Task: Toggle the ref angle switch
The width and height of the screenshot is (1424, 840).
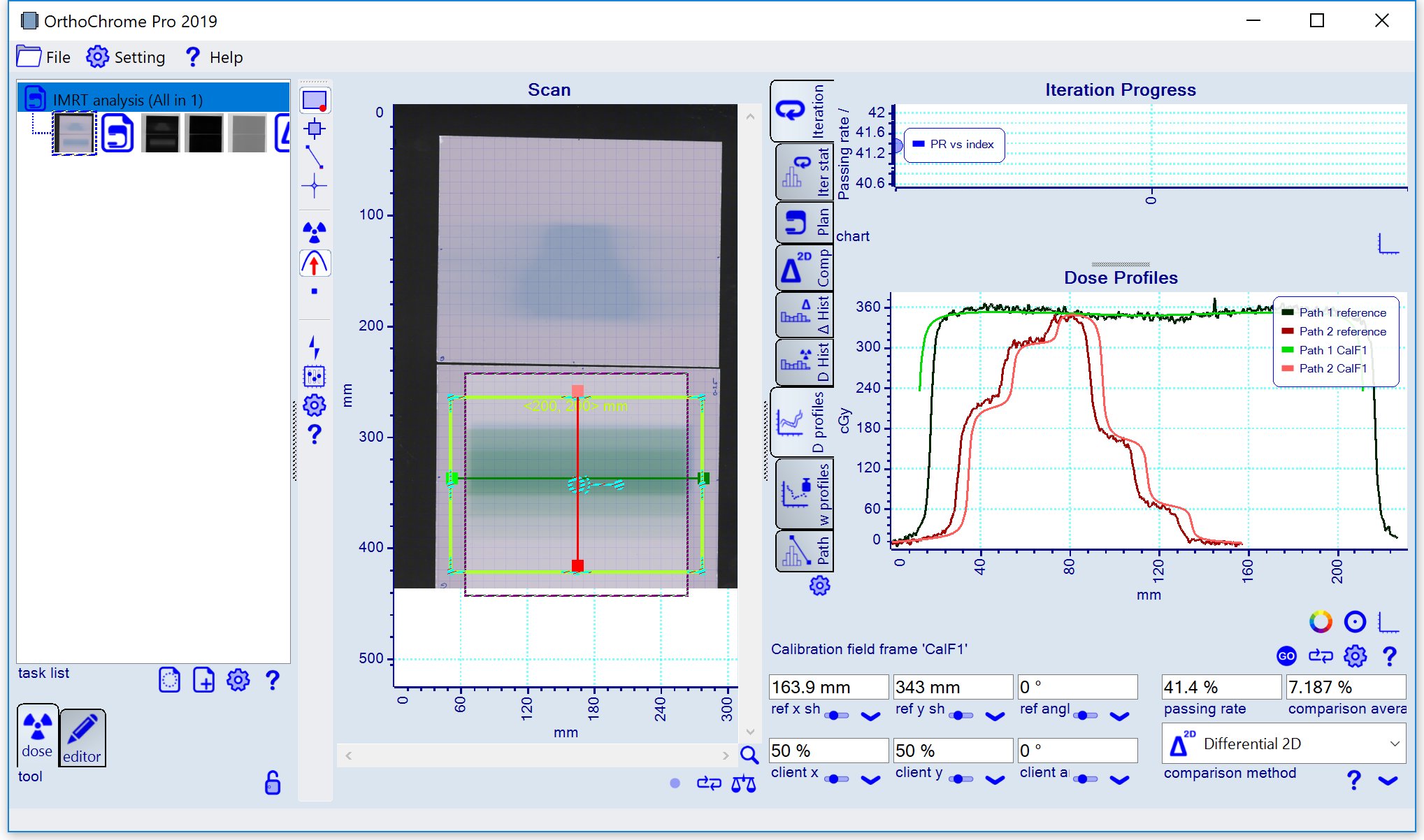Action: (x=1085, y=716)
